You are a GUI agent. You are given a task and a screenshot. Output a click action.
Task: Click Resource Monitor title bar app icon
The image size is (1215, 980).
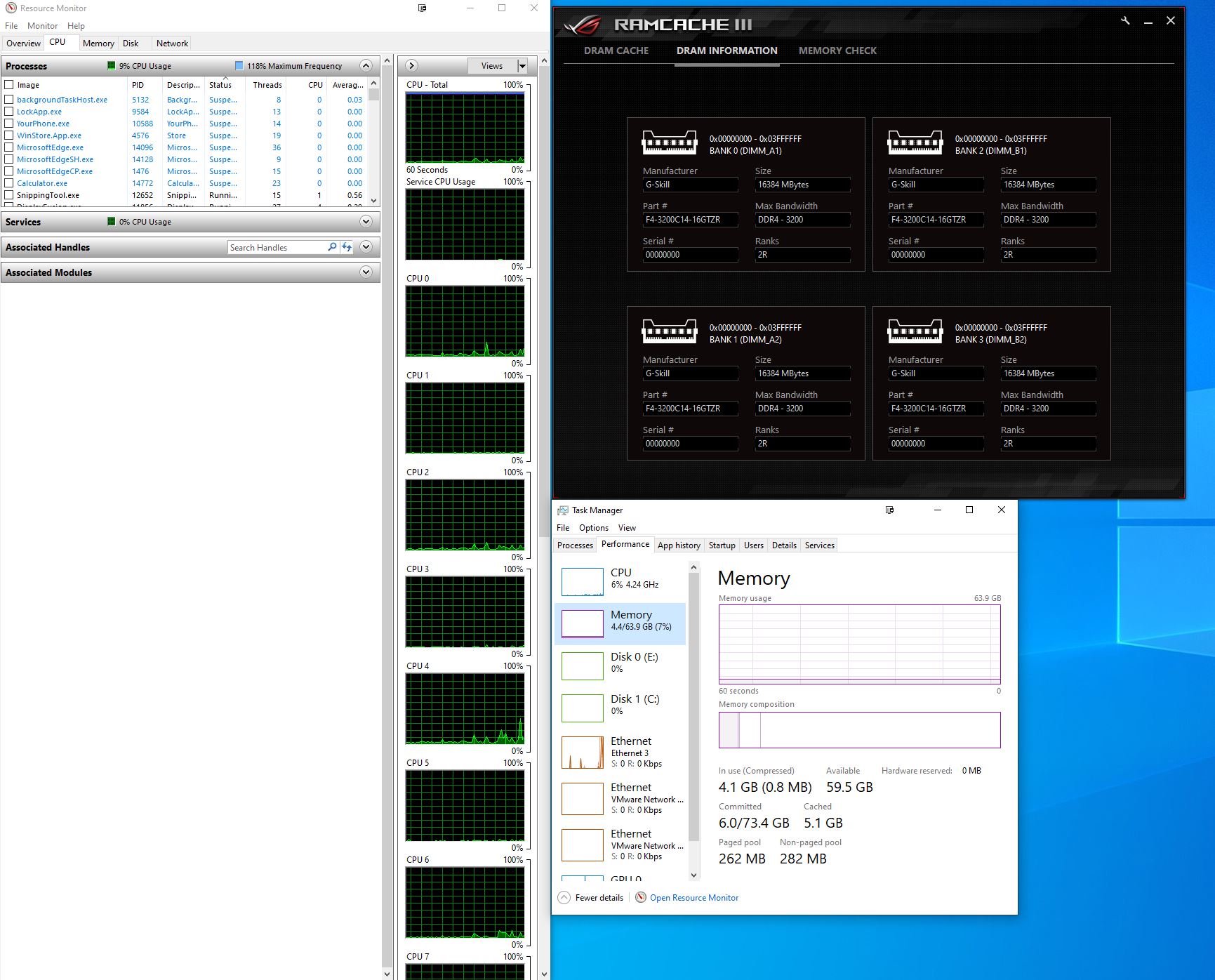[x=11, y=8]
